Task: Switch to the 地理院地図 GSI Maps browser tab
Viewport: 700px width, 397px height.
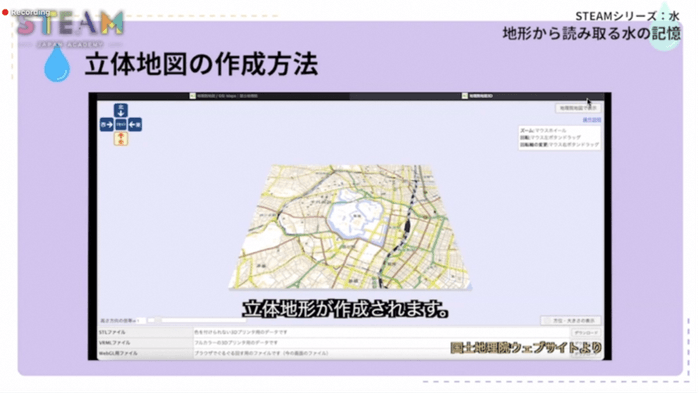Action: (x=224, y=96)
